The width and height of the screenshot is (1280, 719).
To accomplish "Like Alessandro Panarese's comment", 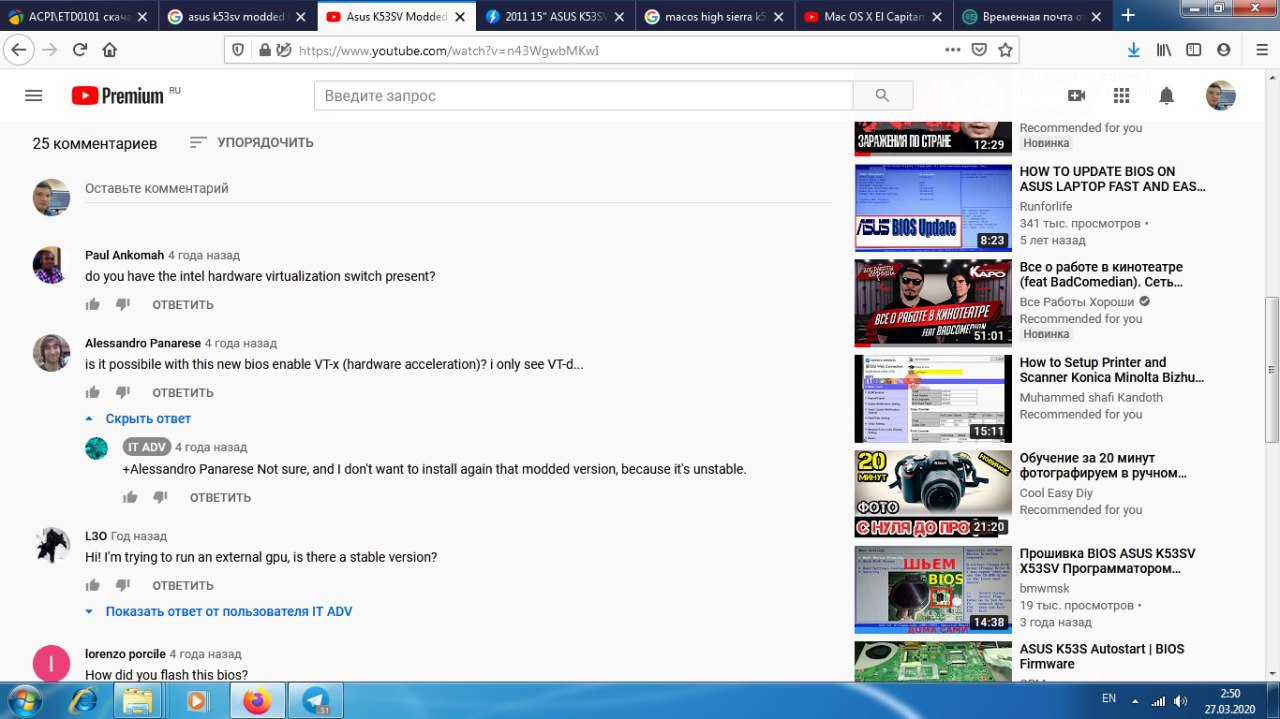I will (93, 392).
